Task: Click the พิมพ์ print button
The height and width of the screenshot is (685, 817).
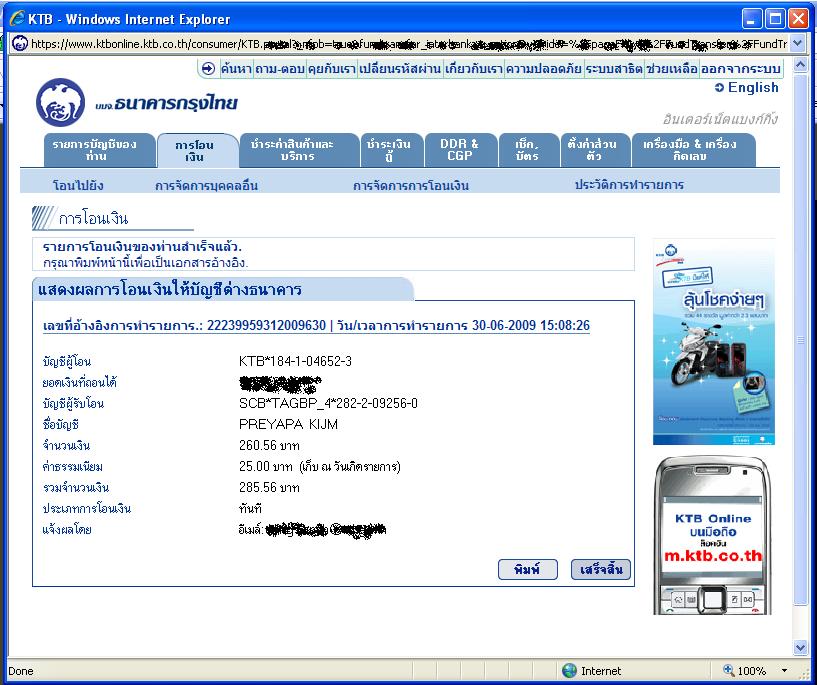Action: 527,569
